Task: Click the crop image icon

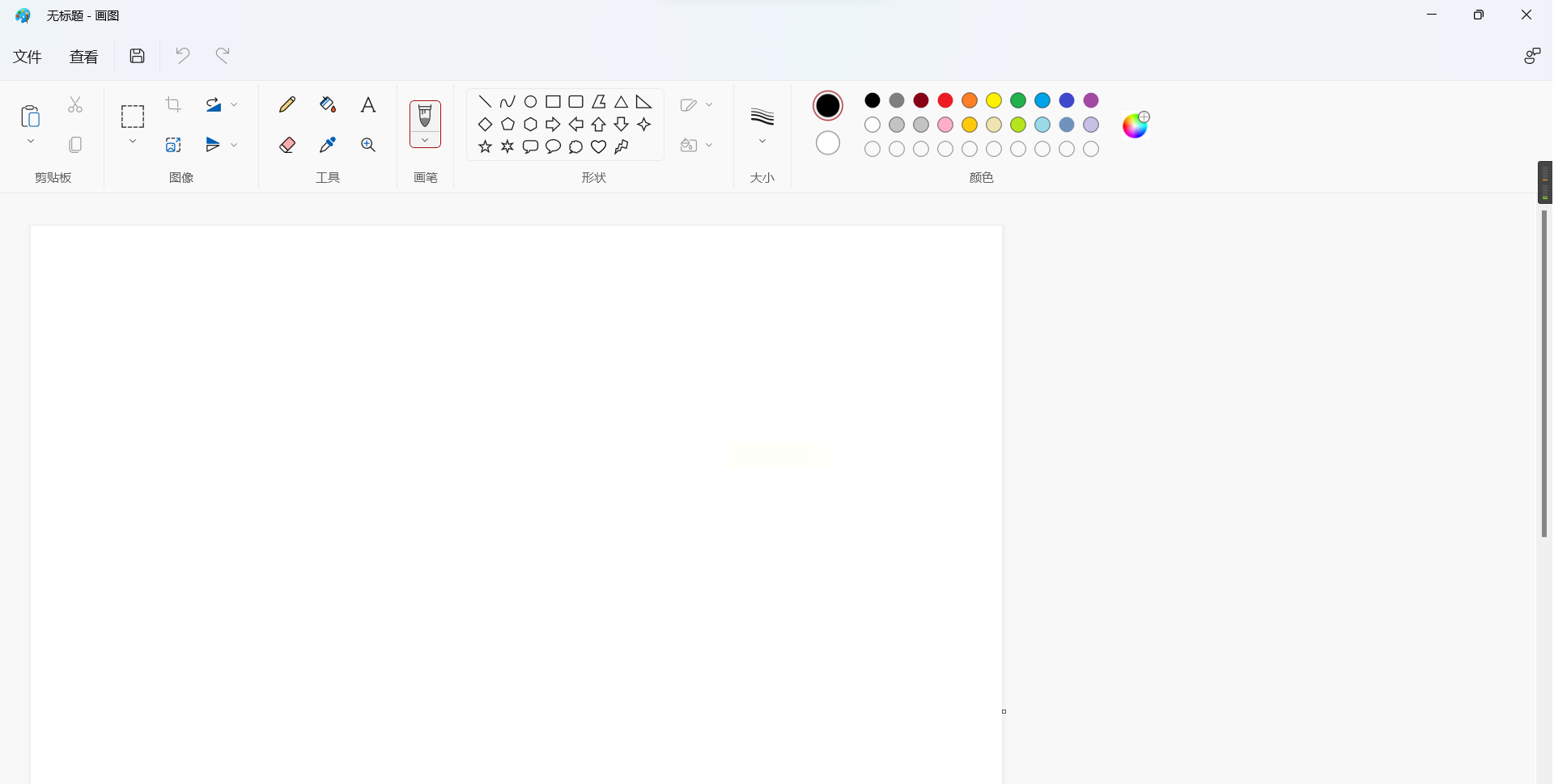Action: [173, 104]
